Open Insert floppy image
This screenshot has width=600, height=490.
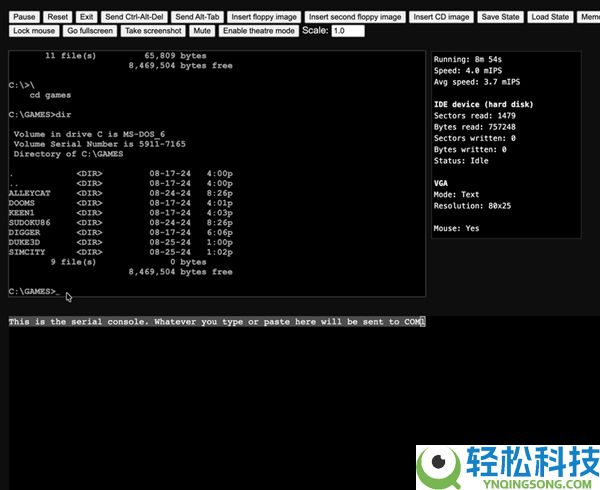coord(262,17)
